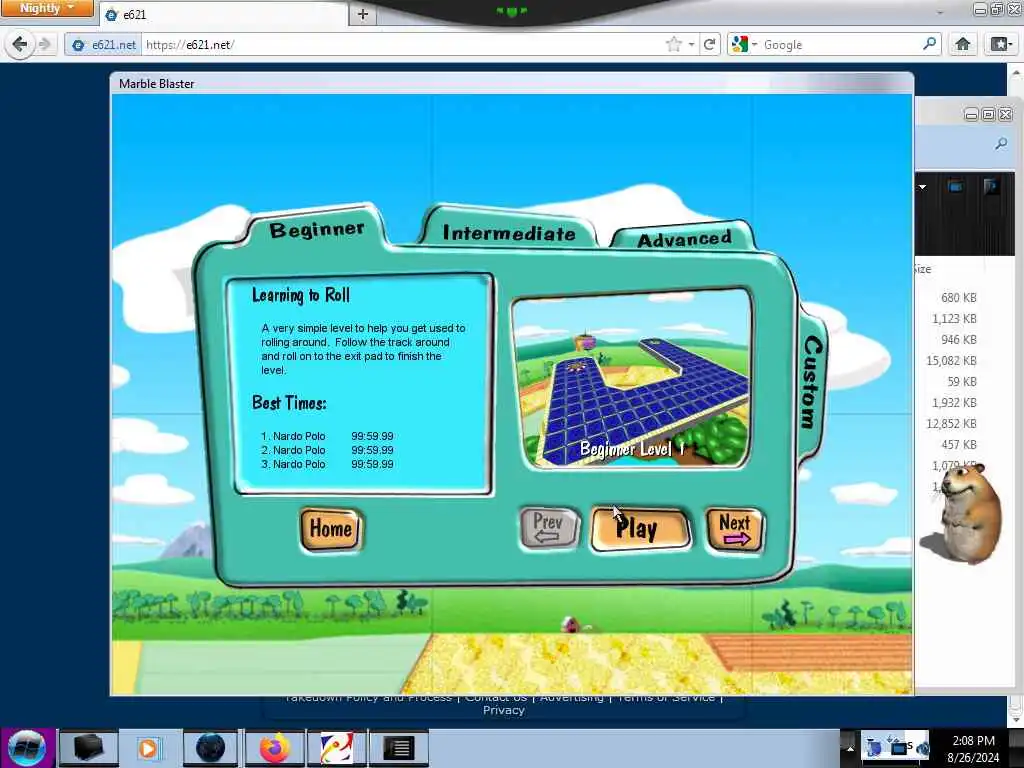Expand the view dropdown arrow in the Explorer window

tap(922, 187)
